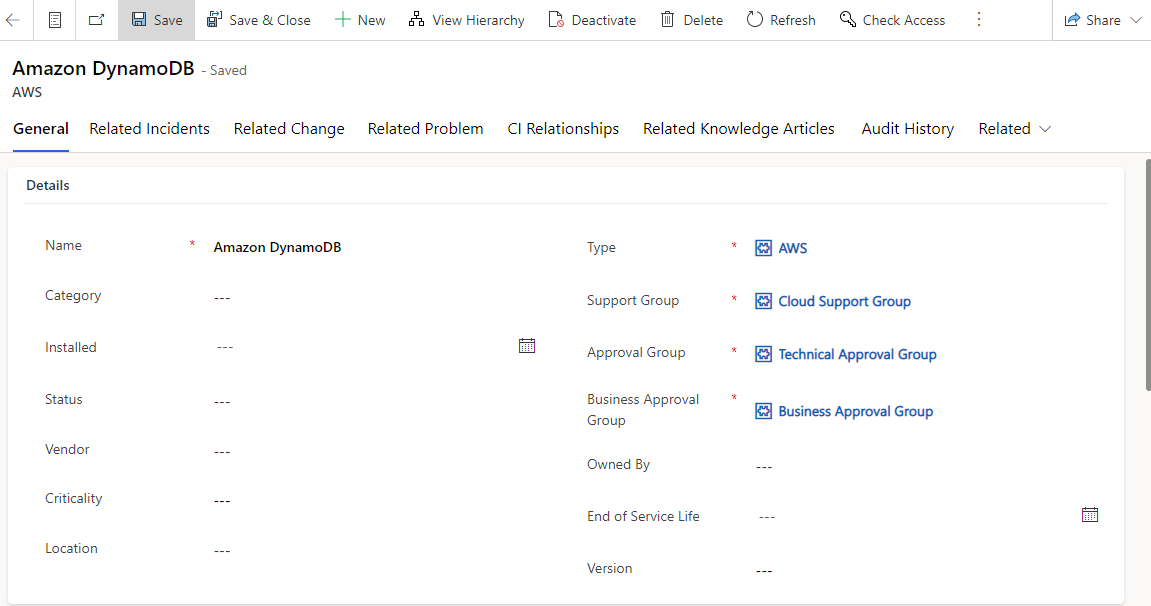Click Save & Close
The image size is (1151, 606).
tap(258, 20)
